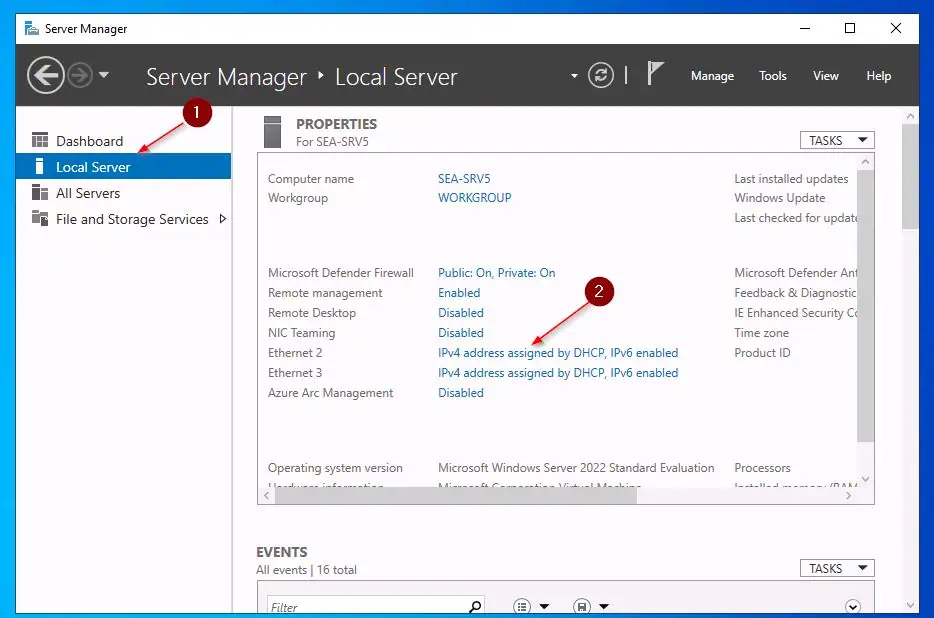Click the Time zone label
This screenshot has height=618, width=934.
pyautogui.click(x=761, y=333)
